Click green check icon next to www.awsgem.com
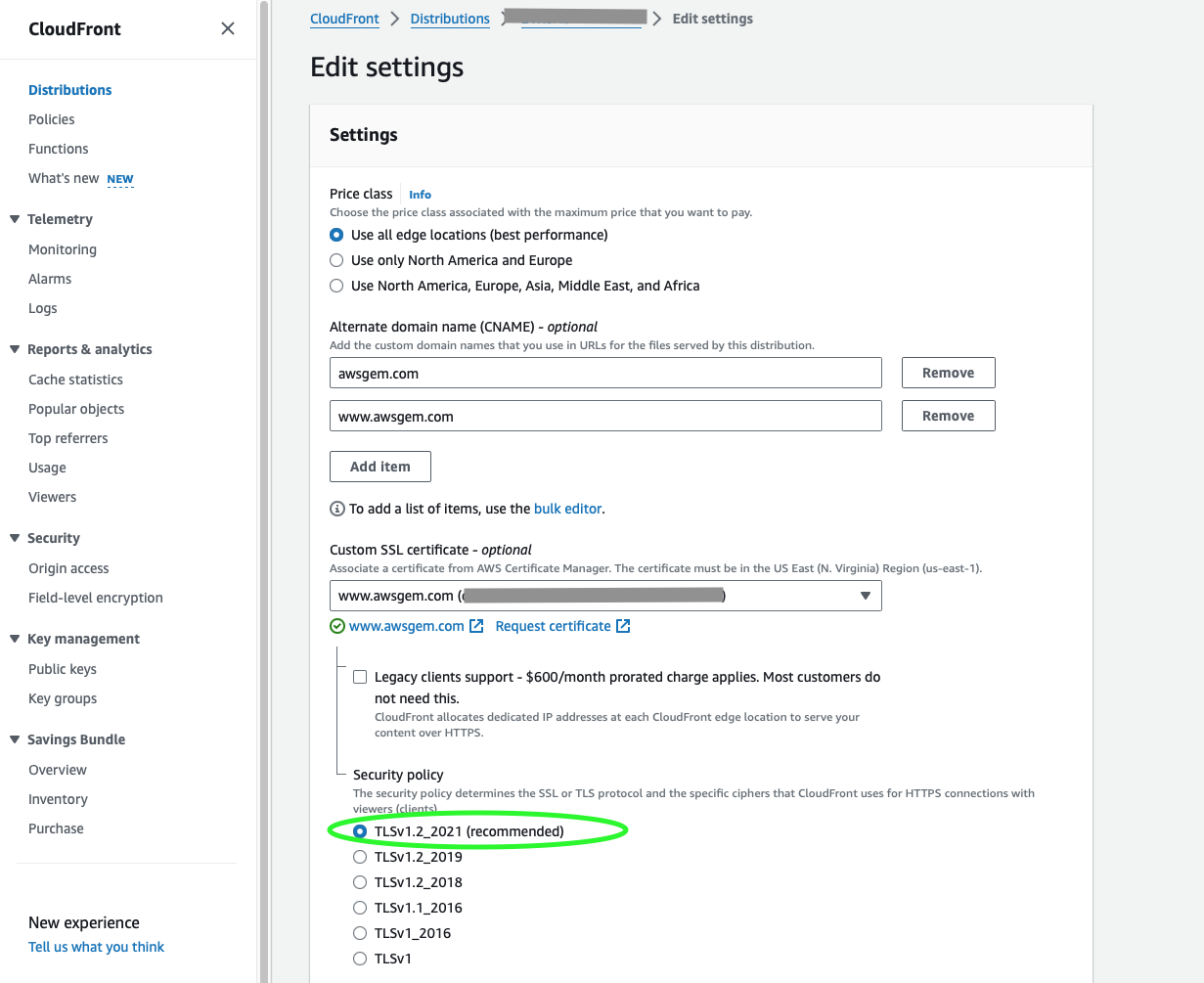This screenshot has width=1204, height=983. click(x=337, y=626)
